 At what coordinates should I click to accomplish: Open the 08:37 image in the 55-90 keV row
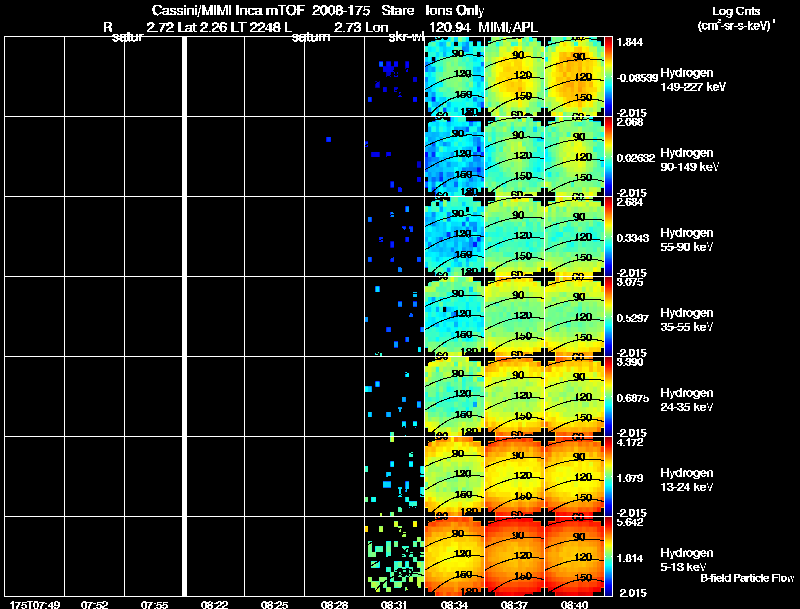coord(514,236)
